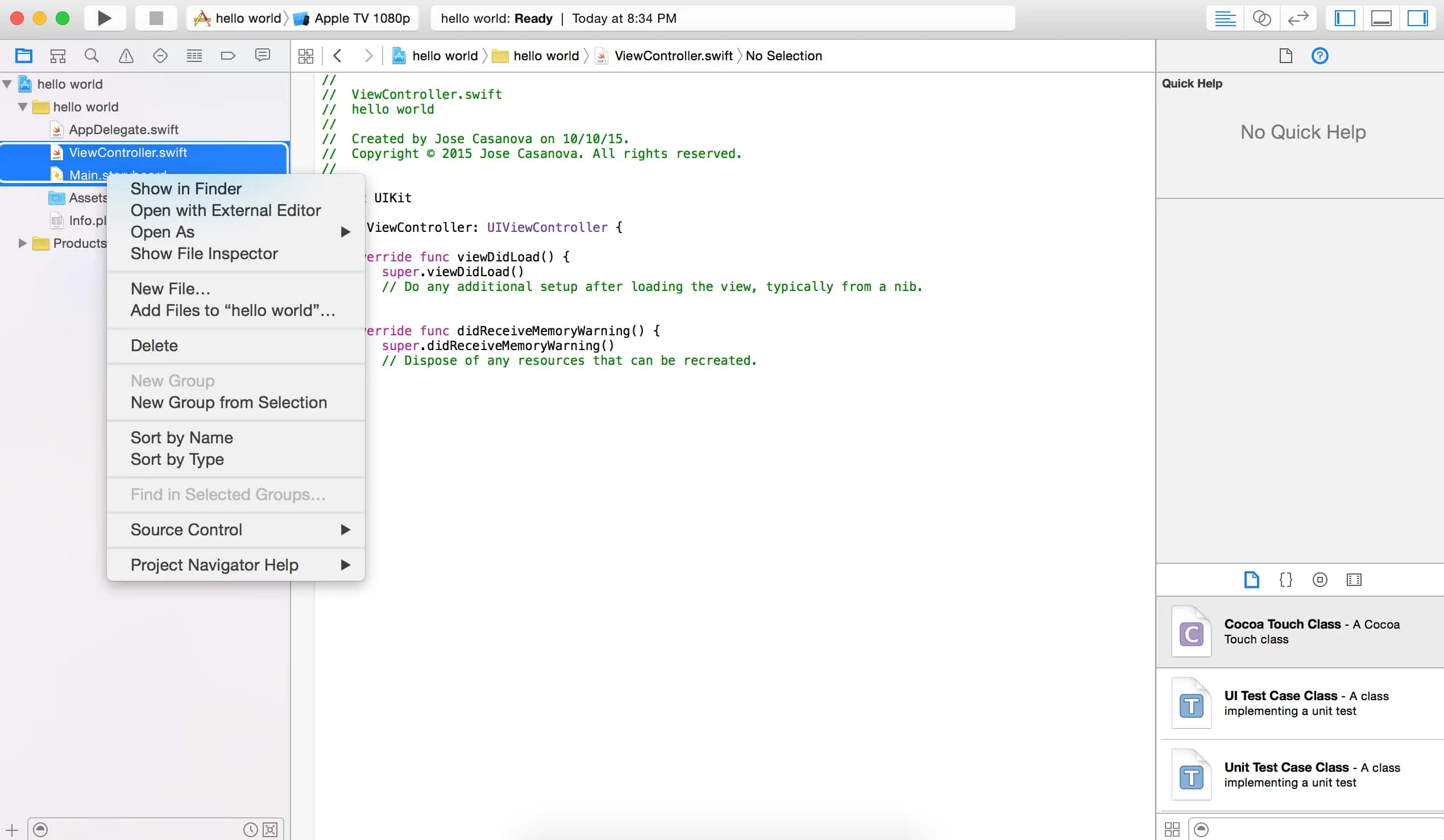1444x840 pixels.
Task: Click the Stop button in toolbar
Action: 156,18
